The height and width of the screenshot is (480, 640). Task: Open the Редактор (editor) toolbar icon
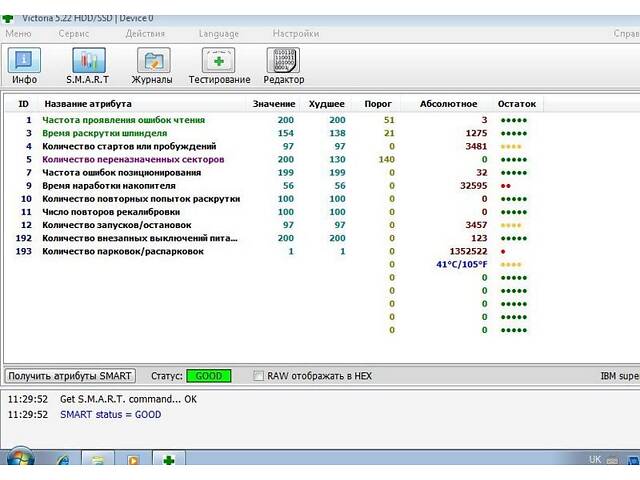[x=283, y=65]
